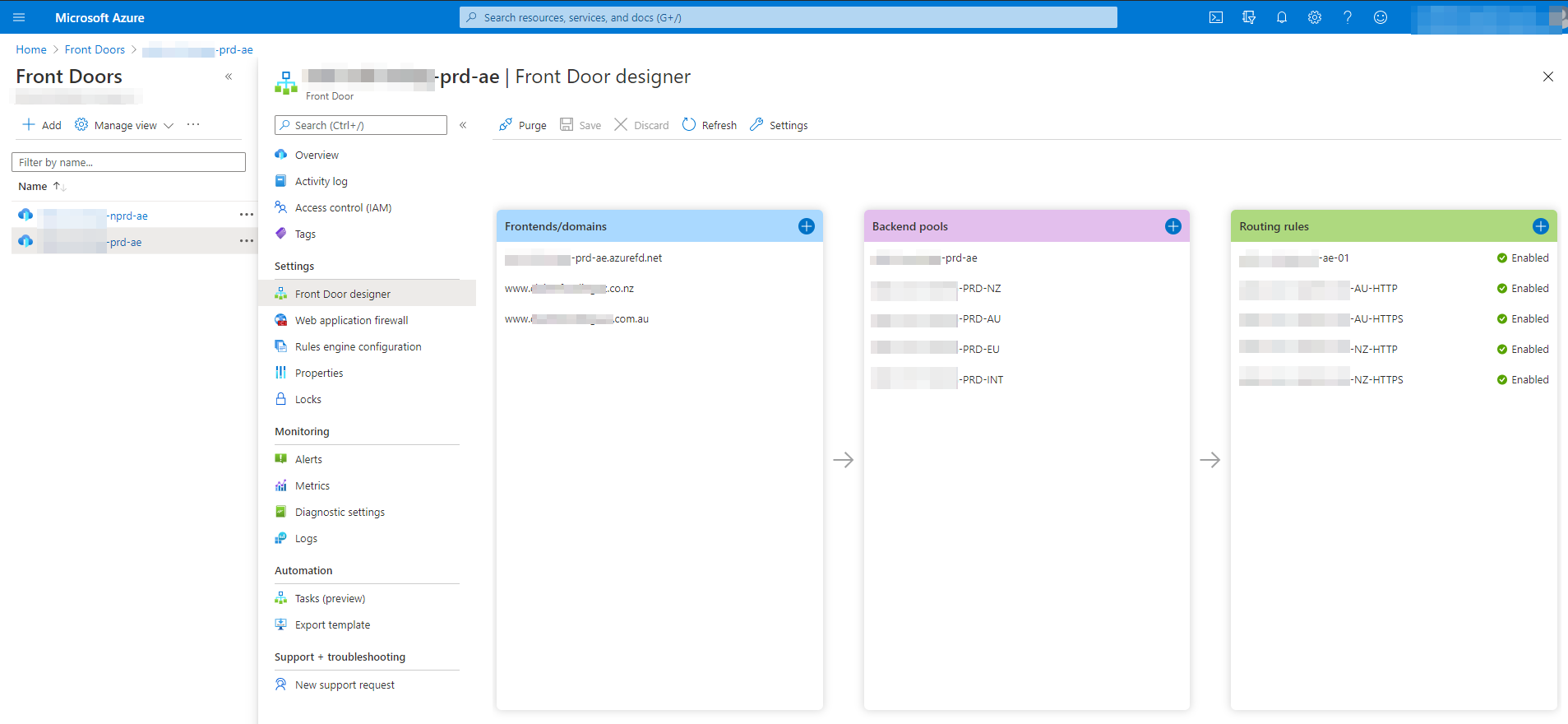Viewport: 1568px width, 724px height.
Task: Open context menu for -nprd-ae row
Action: pyautogui.click(x=246, y=215)
